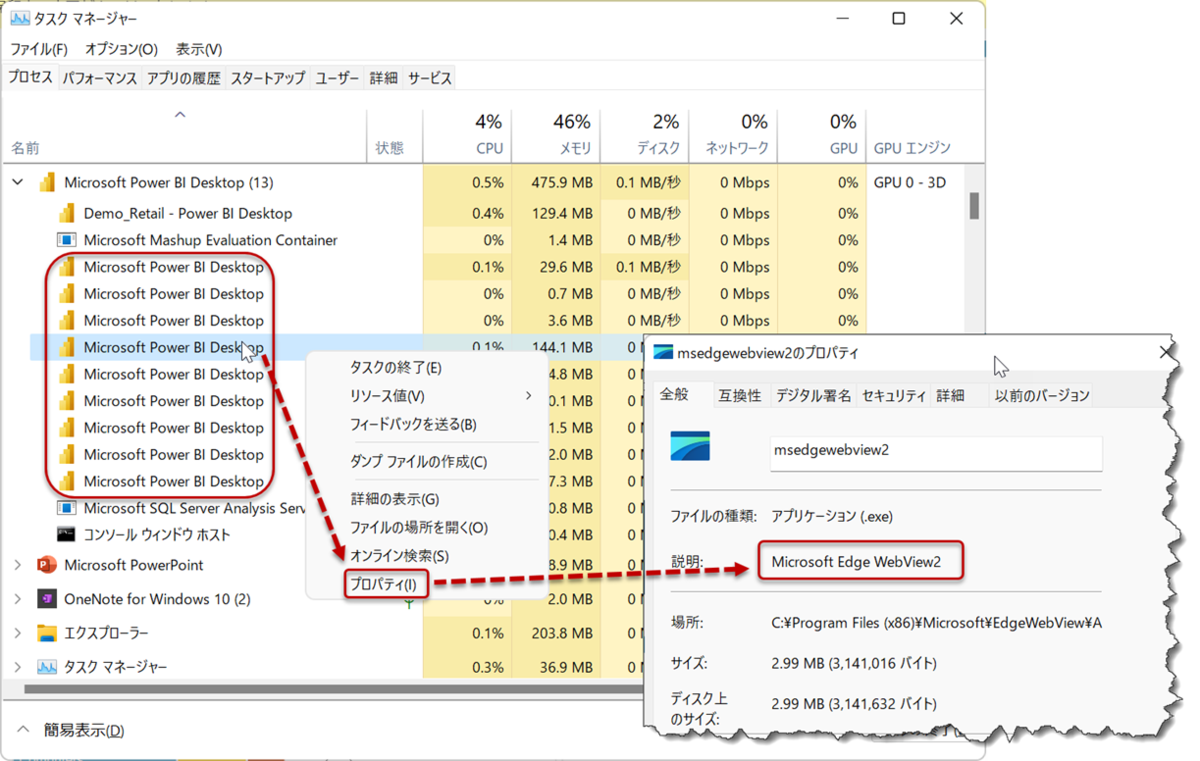Screen dimensions: 1200x761
Task: Collapse the Microsoft Power BI Desktop (13) group
Action: [x=17, y=182]
